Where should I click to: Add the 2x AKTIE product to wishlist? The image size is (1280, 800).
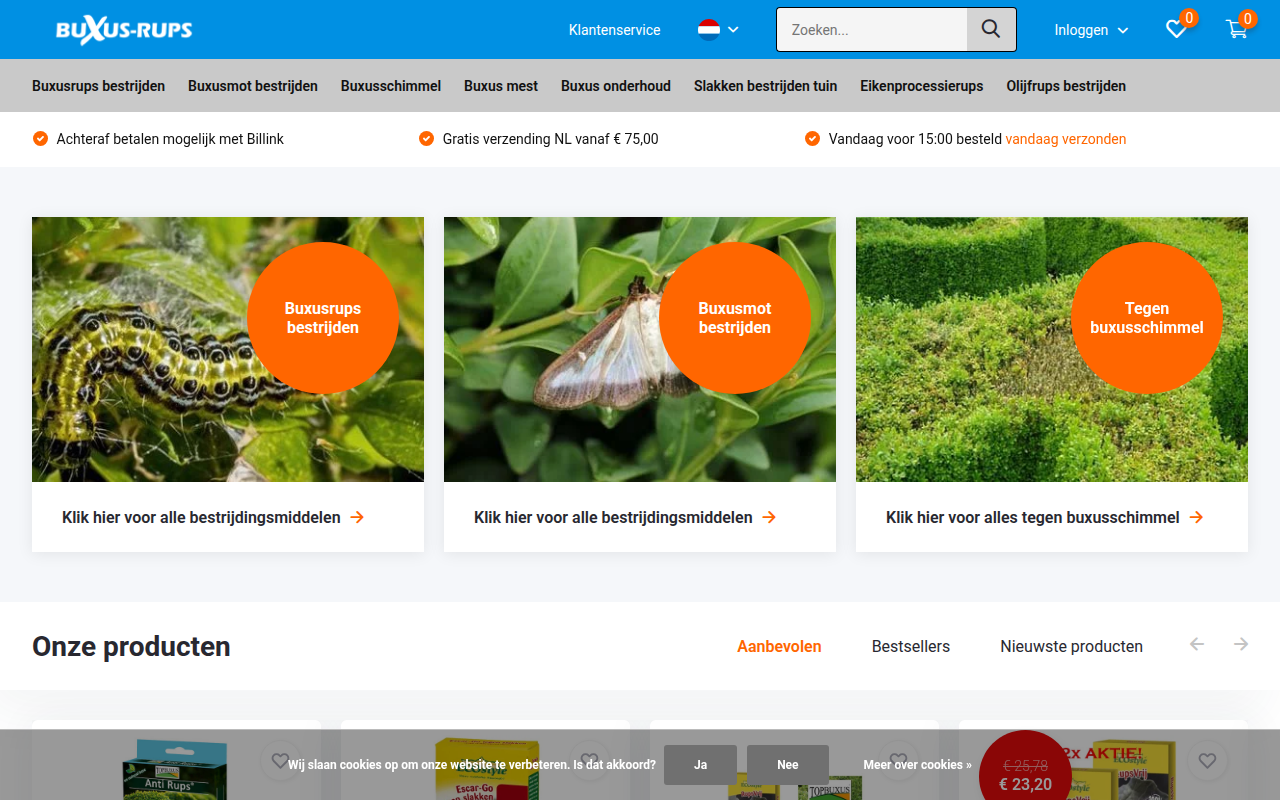pyautogui.click(x=1208, y=761)
